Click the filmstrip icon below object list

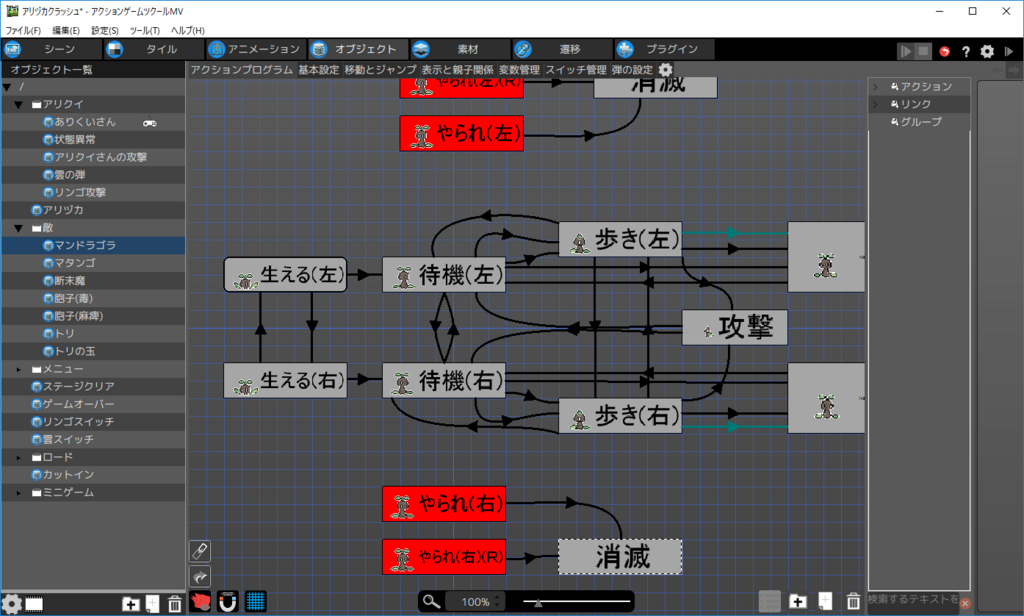point(34,604)
